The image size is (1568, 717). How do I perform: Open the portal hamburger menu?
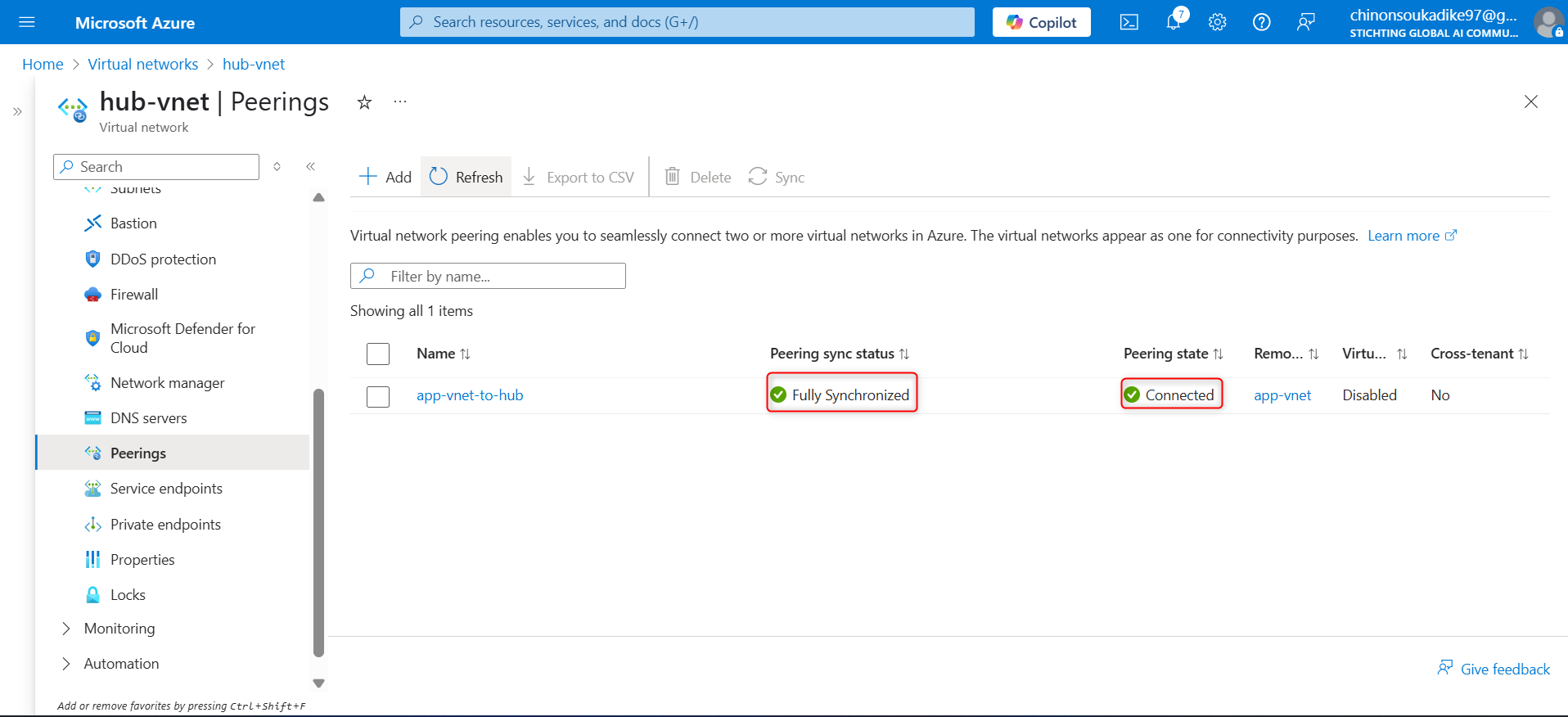point(26,22)
